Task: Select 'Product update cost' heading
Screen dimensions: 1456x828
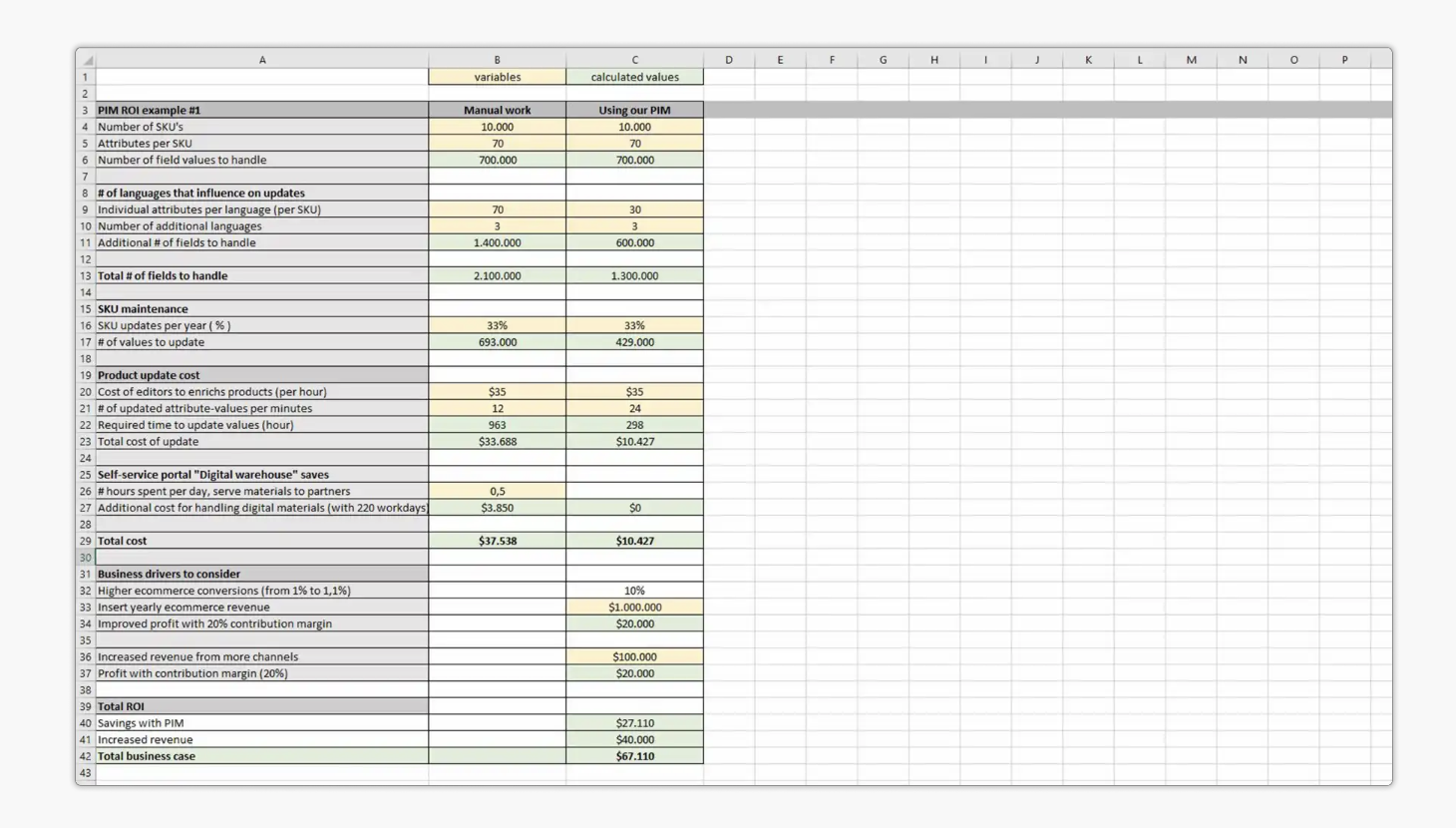Action: (262, 375)
